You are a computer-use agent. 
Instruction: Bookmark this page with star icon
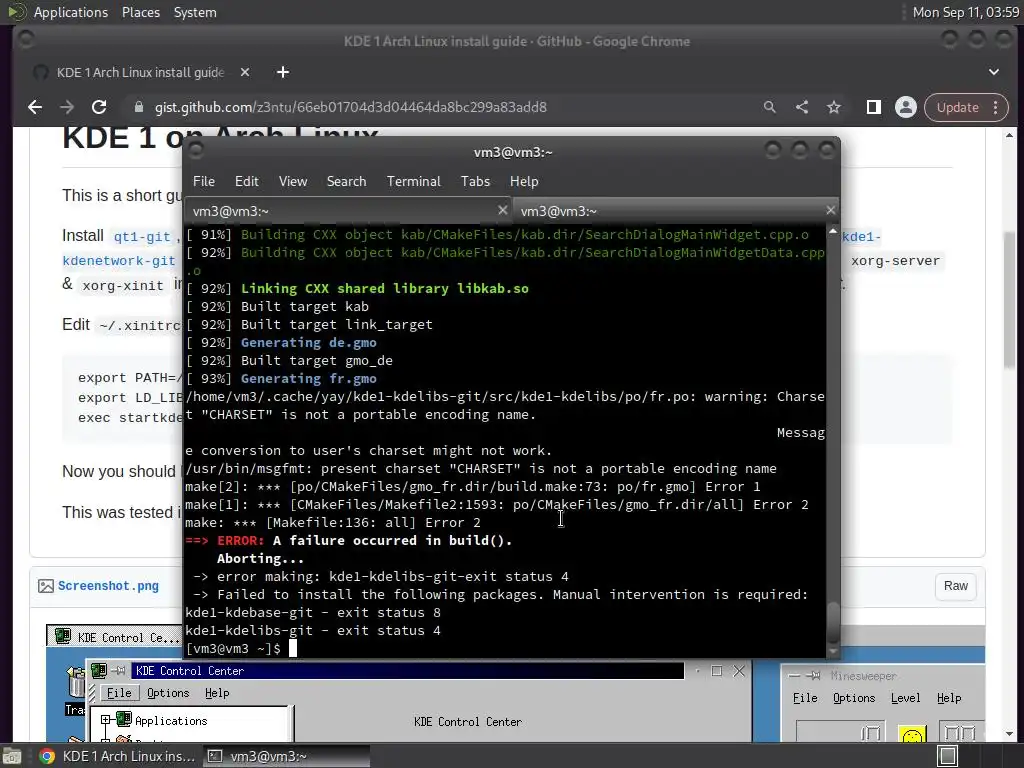pos(834,107)
